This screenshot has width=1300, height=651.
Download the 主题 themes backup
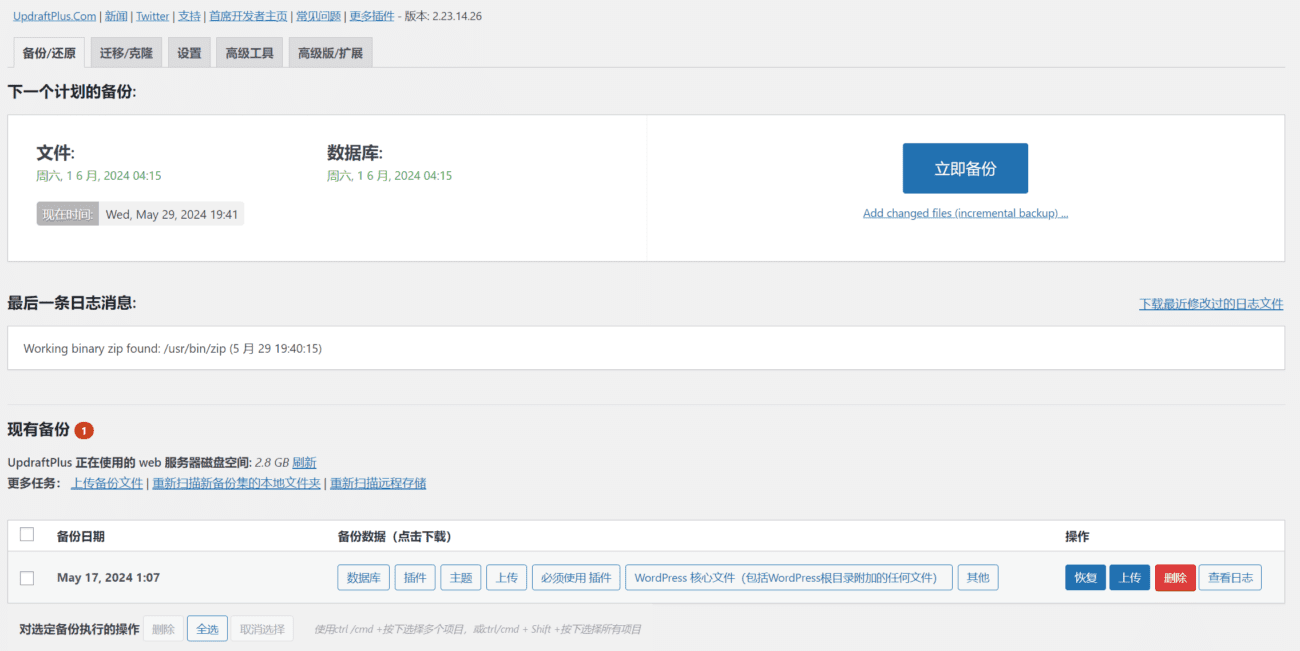click(x=460, y=578)
